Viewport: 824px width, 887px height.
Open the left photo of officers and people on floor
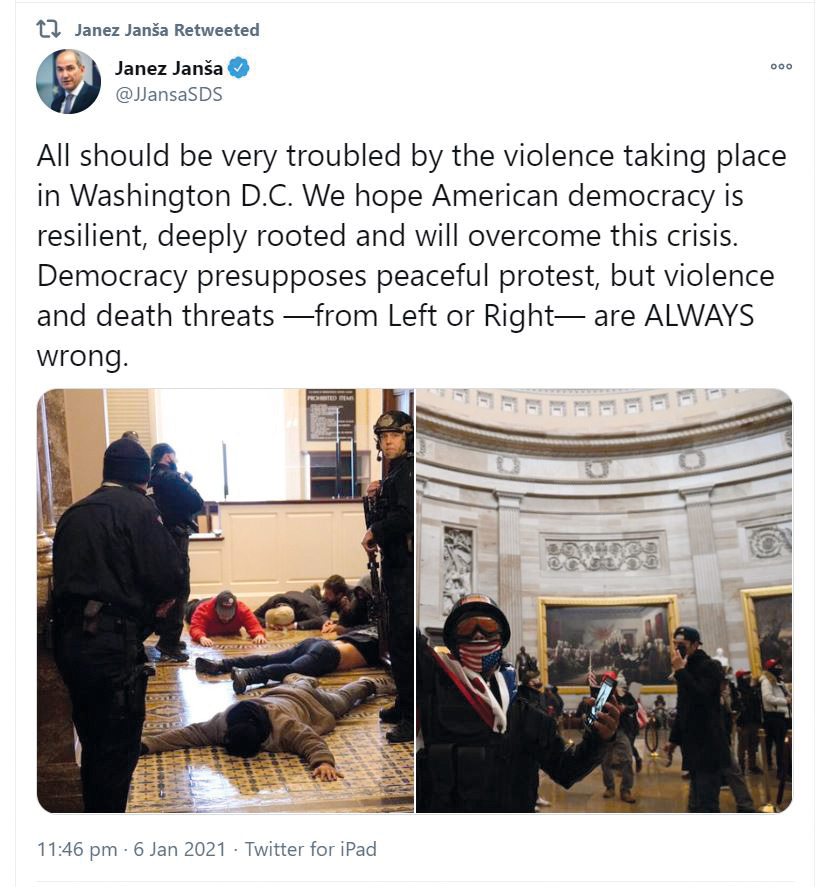(x=225, y=600)
